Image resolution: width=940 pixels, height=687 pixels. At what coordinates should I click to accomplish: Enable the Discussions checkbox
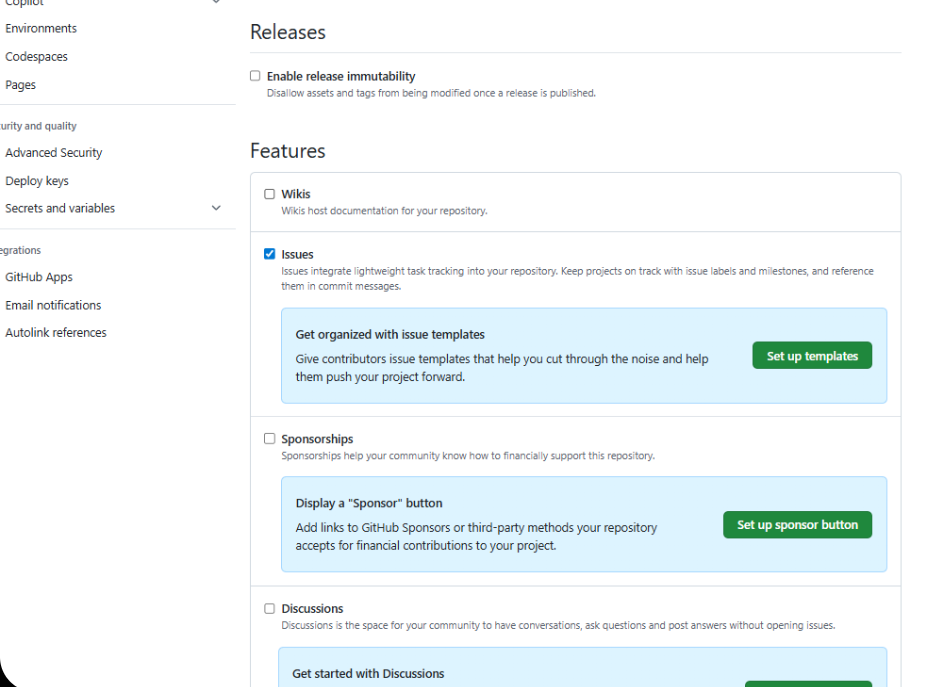click(270, 608)
